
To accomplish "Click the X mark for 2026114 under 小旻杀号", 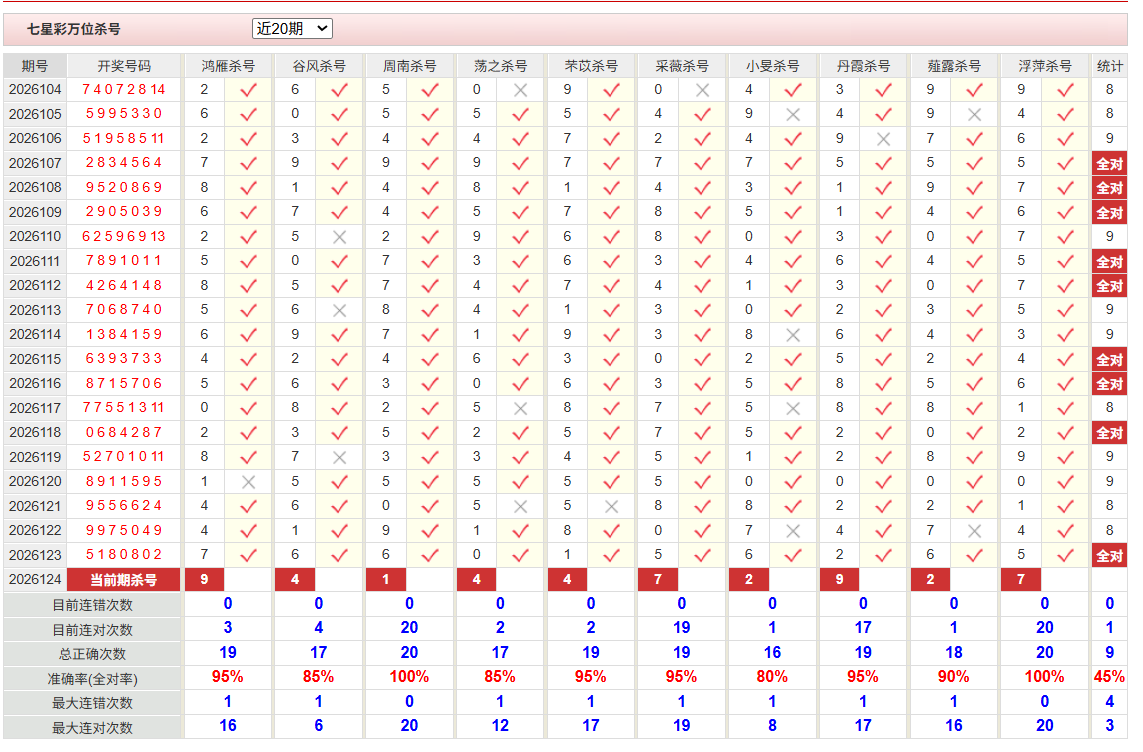I will [x=793, y=335].
